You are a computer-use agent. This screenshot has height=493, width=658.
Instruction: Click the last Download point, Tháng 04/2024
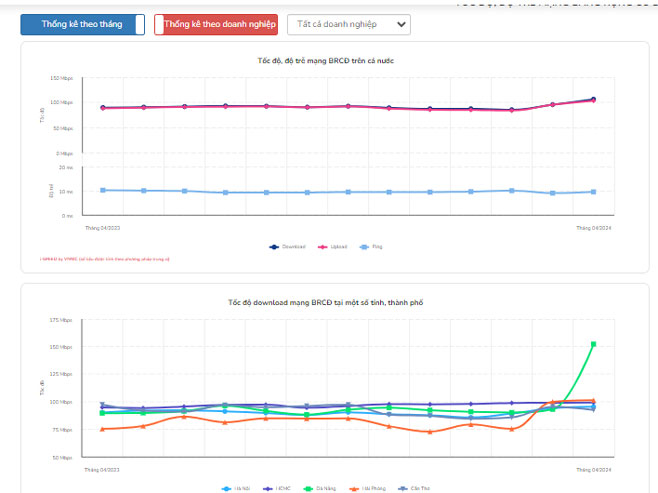593,99
